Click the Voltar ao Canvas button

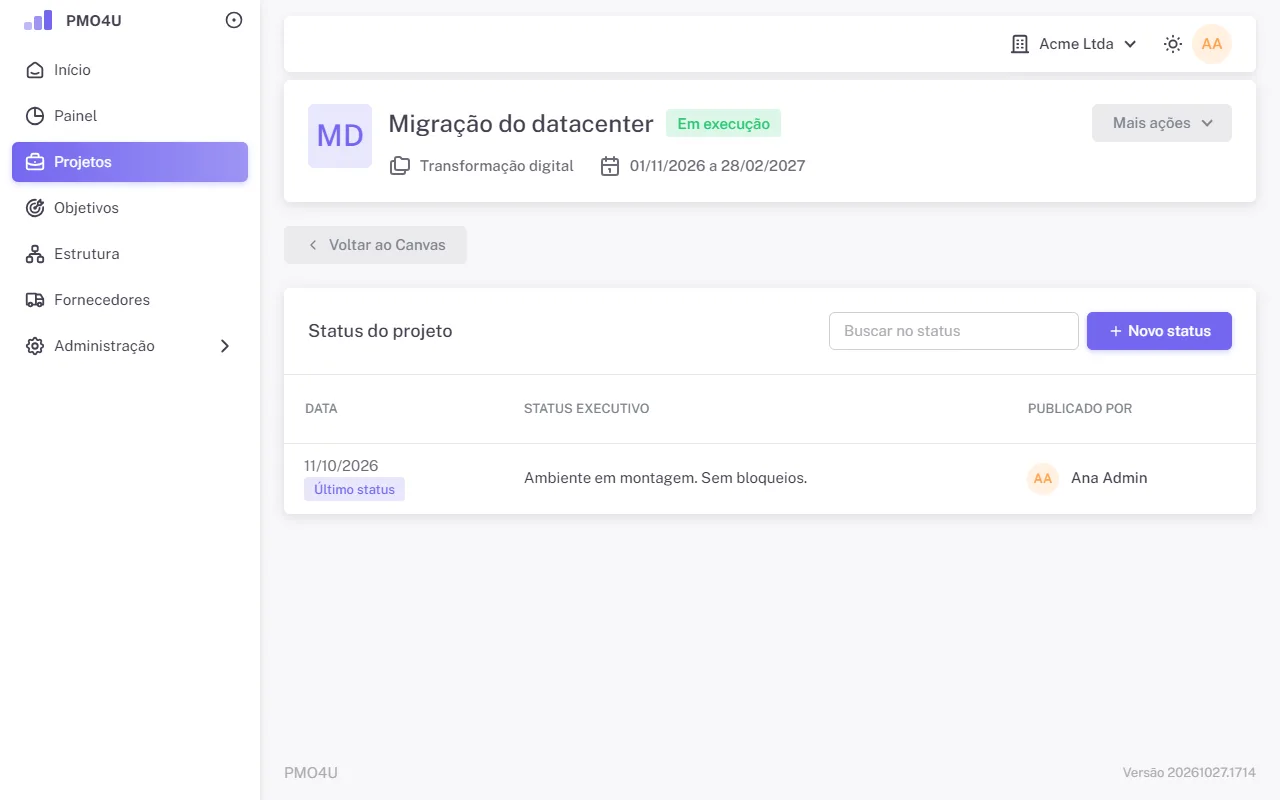(375, 245)
